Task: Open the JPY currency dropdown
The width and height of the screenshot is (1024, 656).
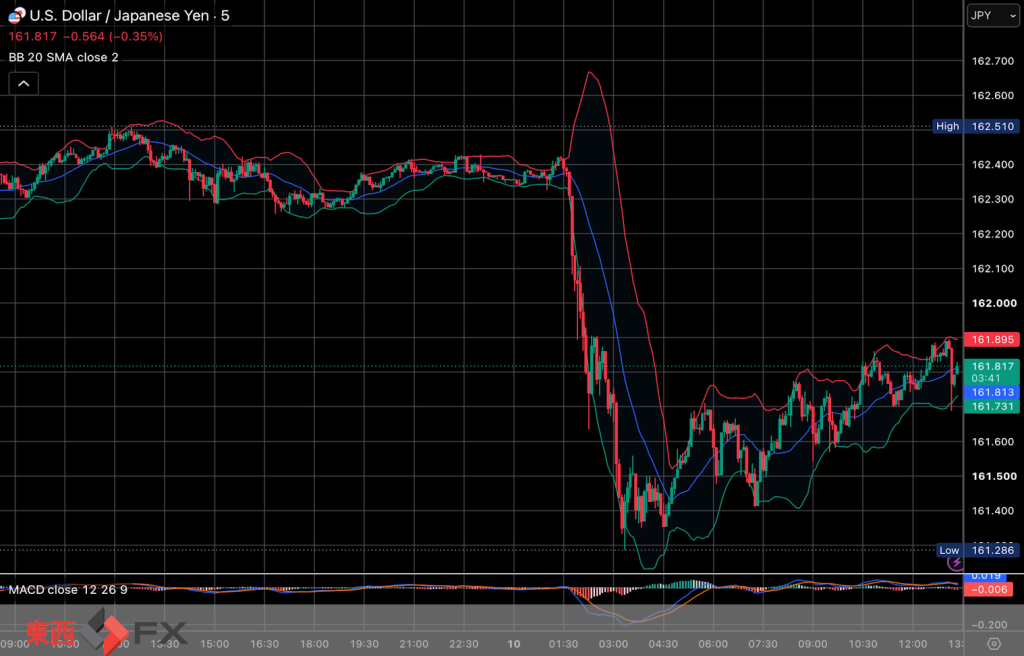Action: pos(993,16)
